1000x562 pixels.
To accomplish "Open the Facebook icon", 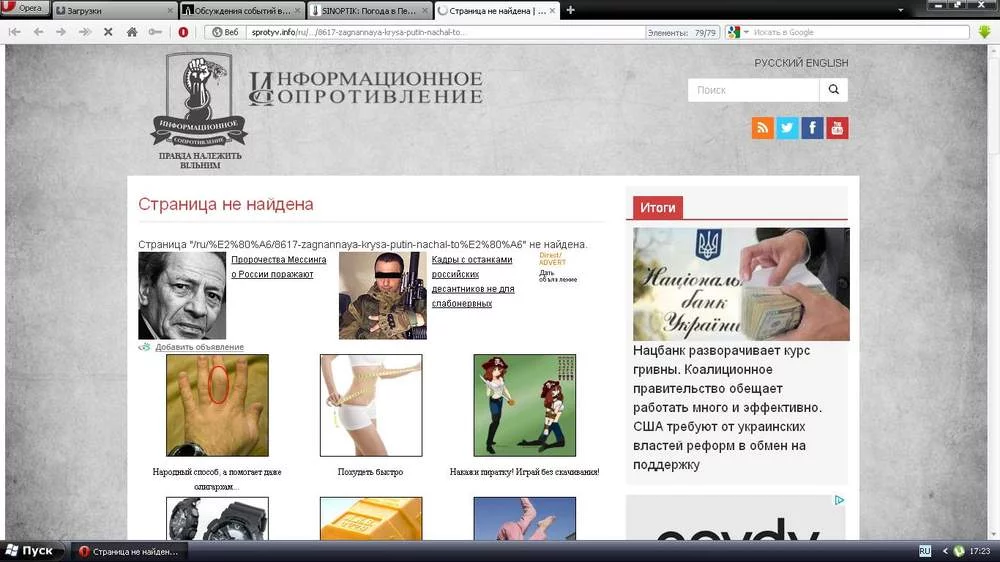I will tap(812, 128).
